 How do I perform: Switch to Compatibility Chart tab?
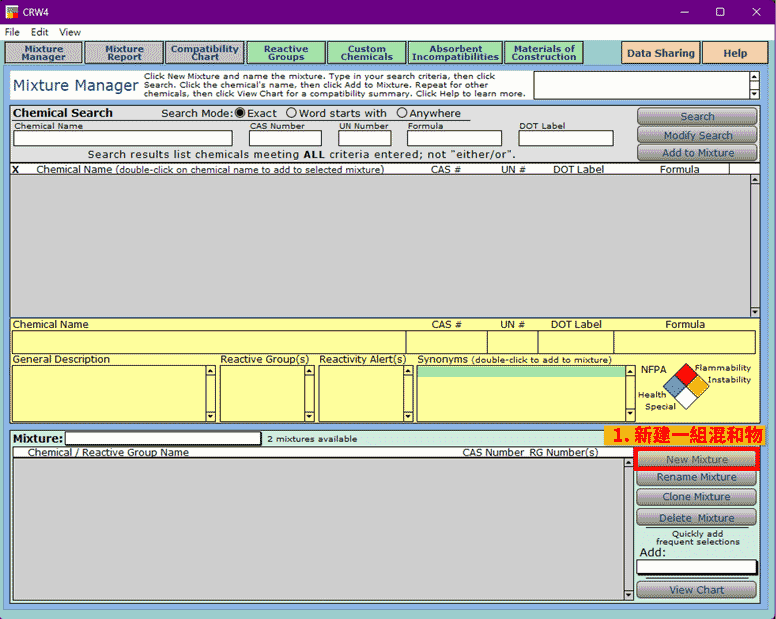pyautogui.click(x=205, y=53)
